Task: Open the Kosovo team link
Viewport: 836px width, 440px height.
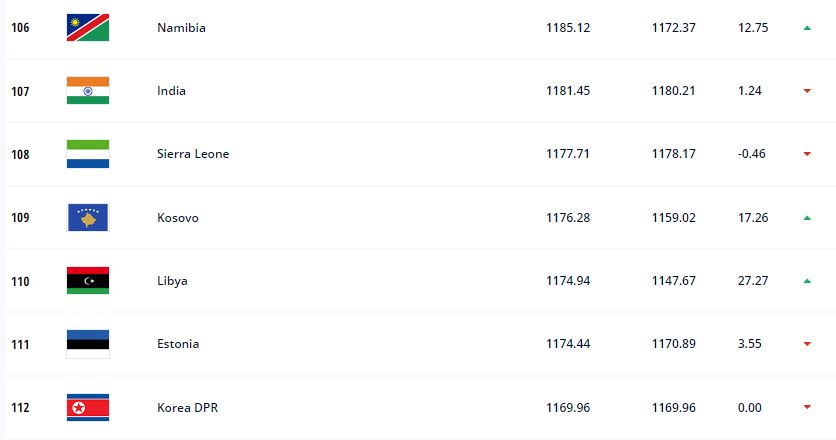Action: click(x=178, y=218)
